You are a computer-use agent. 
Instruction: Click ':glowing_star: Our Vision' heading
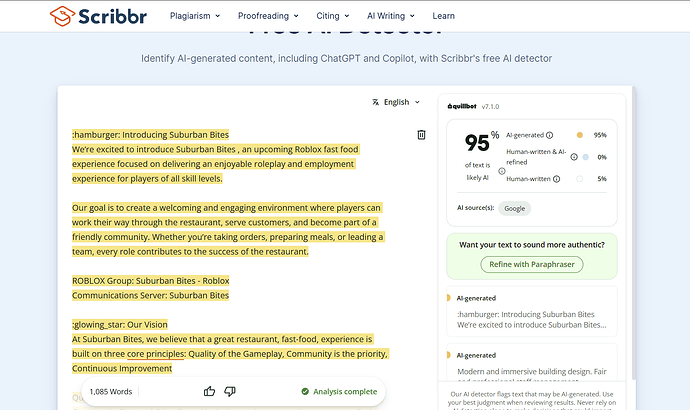click(120, 325)
